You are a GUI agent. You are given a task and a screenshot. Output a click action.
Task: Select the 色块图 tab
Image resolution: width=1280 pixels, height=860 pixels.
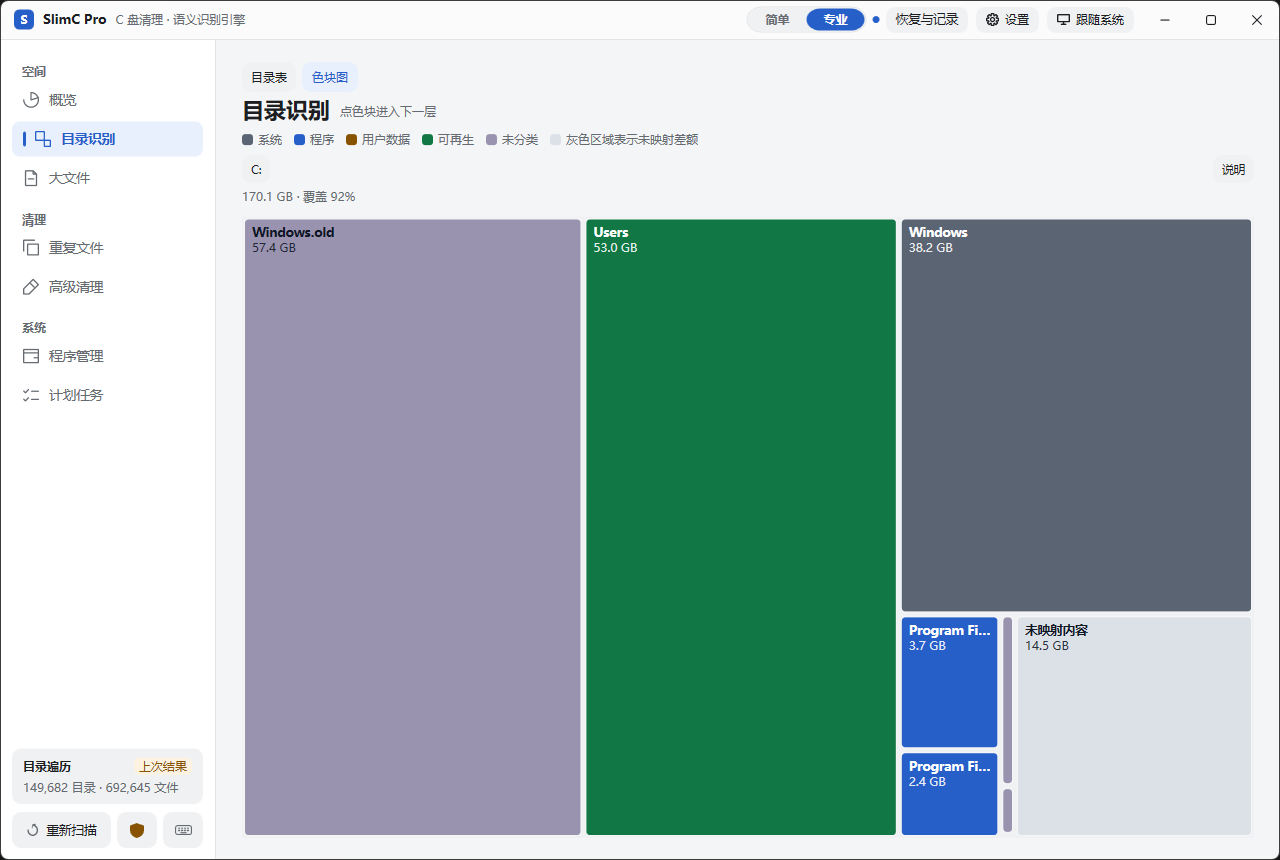330,77
